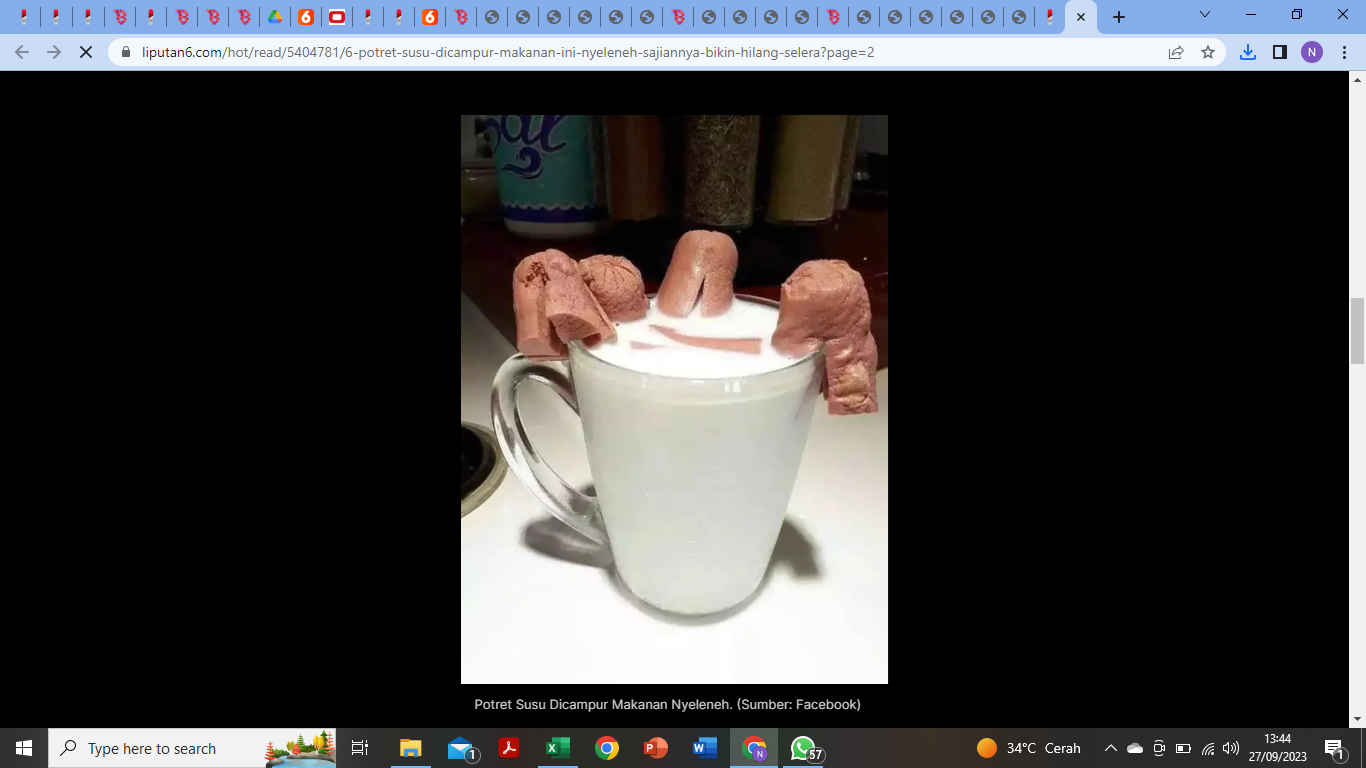Image resolution: width=1366 pixels, height=768 pixels.
Task: Open a new browser tab
Action: coord(1119,17)
